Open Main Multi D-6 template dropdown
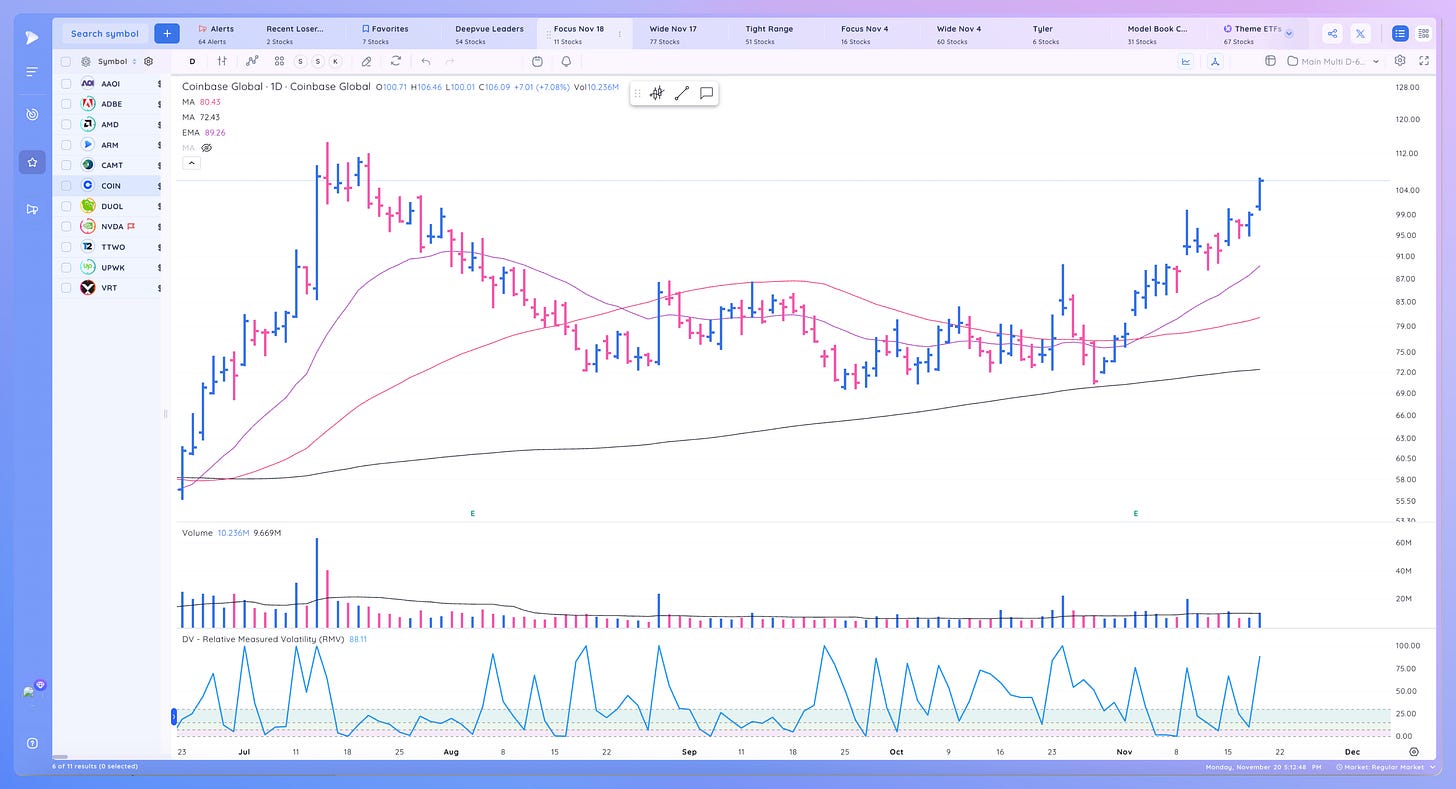Screen dimensions: 1456x789 pos(1334,61)
